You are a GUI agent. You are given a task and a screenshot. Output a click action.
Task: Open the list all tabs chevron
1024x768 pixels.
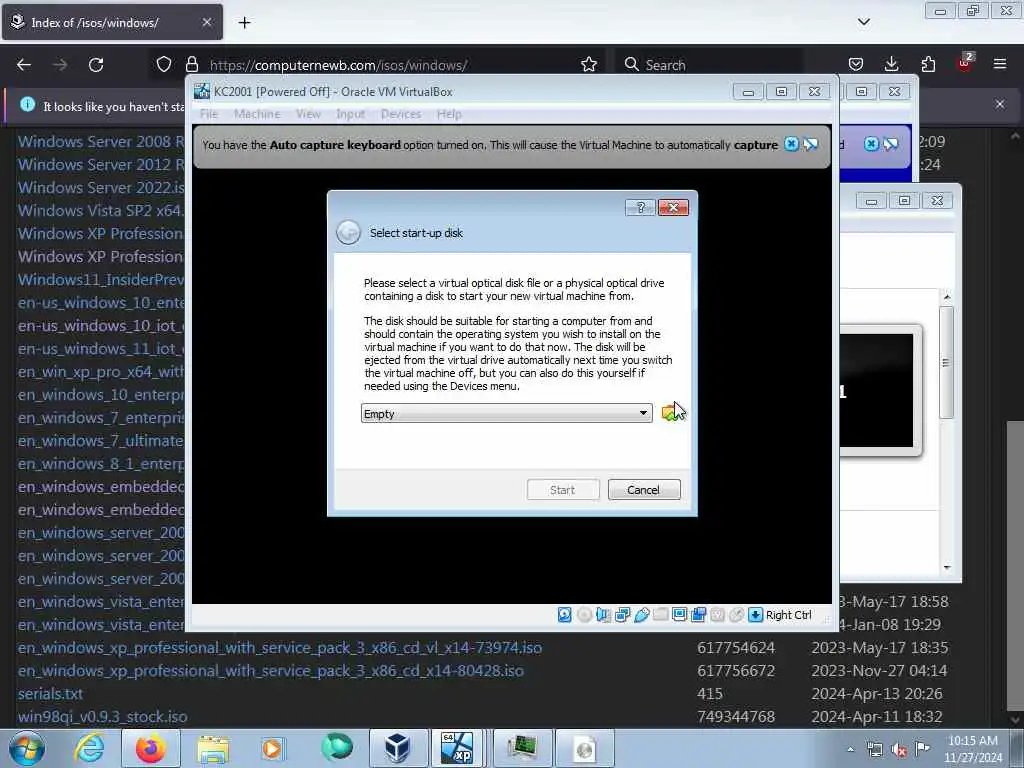click(863, 22)
